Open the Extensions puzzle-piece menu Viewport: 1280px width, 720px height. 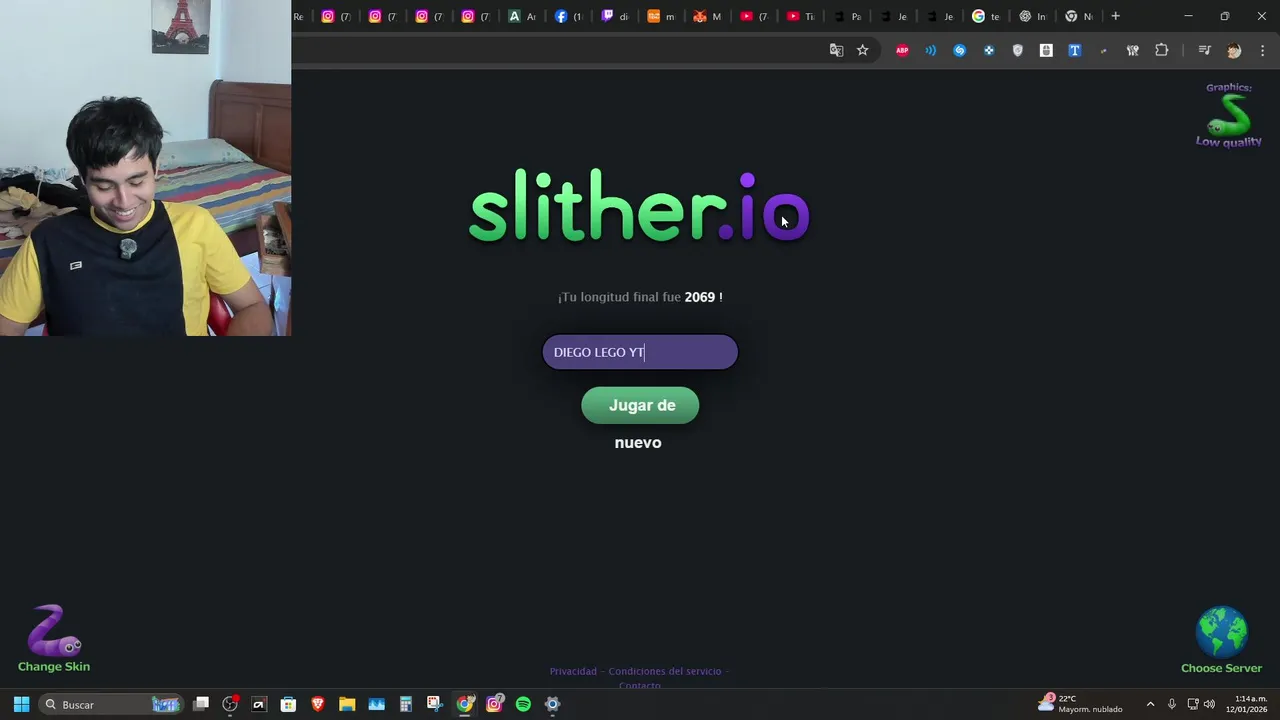click(x=1161, y=50)
